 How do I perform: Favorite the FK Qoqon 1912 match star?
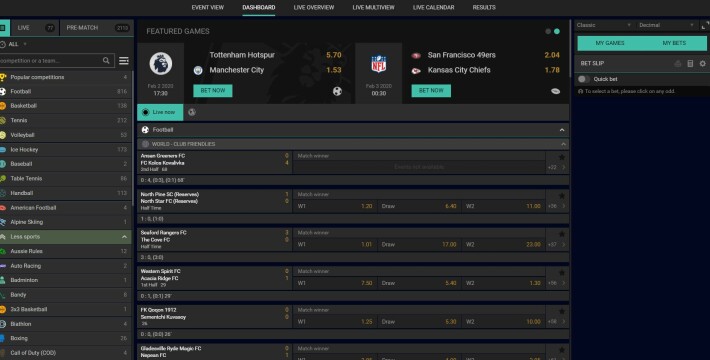point(561,311)
